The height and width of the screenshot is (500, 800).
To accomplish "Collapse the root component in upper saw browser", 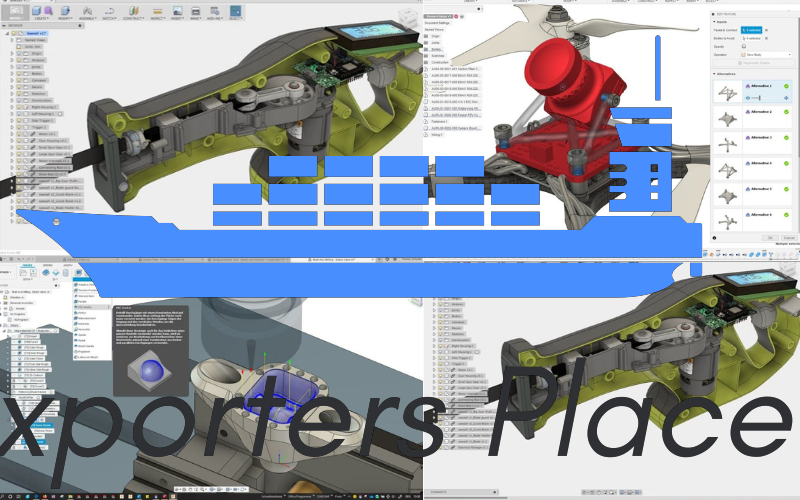I will (7, 33).
